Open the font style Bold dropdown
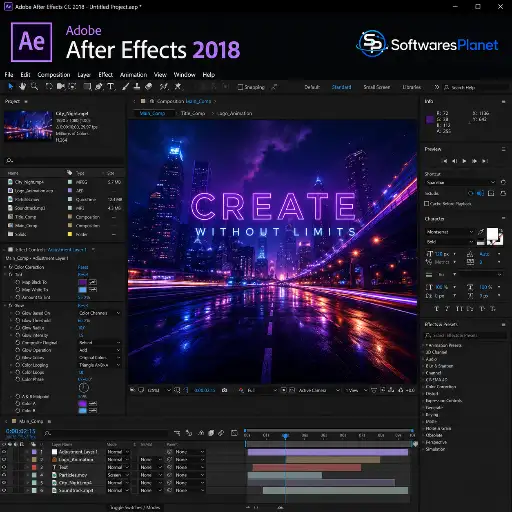The width and height of the screenshot is (512, 512). click(x=450, y=241)
